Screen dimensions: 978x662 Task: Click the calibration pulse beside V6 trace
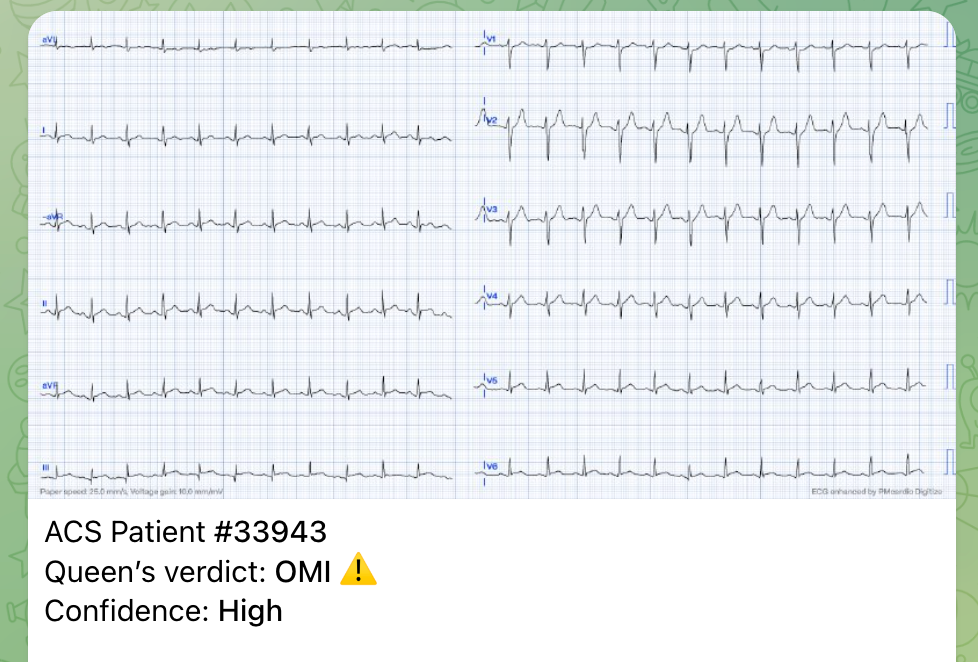click(949, 462)
